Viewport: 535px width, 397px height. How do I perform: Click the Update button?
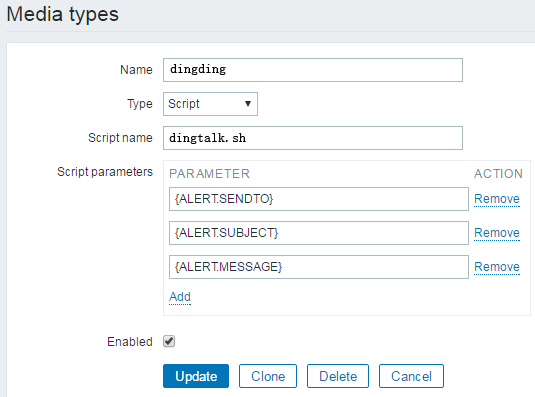pyautogui.click(x=196, y=376)
